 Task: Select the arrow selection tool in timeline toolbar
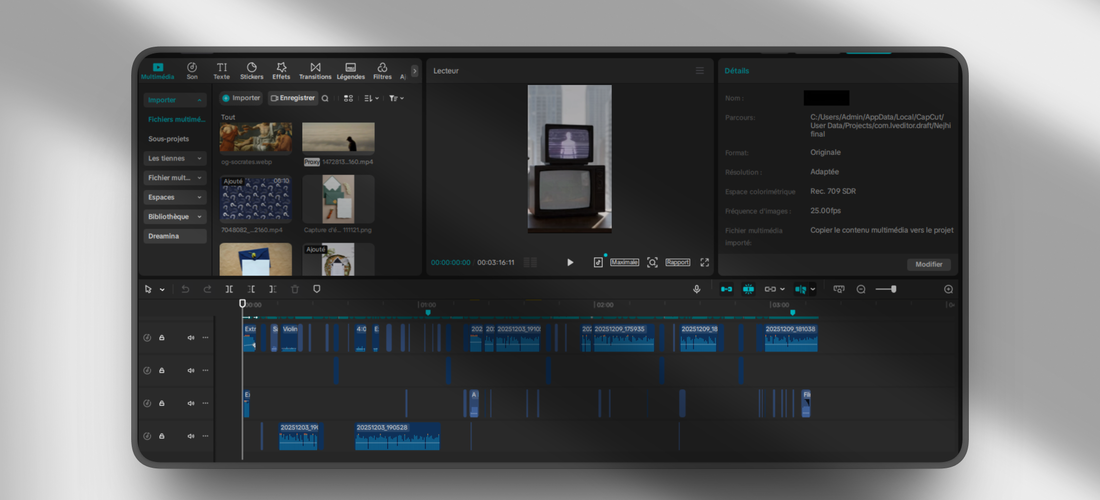(x=148, y=289)
